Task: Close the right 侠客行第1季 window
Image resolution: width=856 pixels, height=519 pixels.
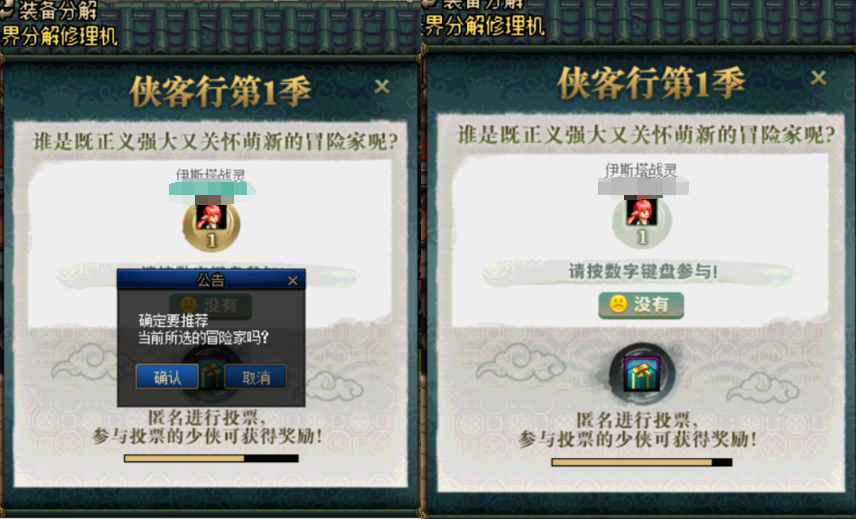Action: tap(818, 78)
